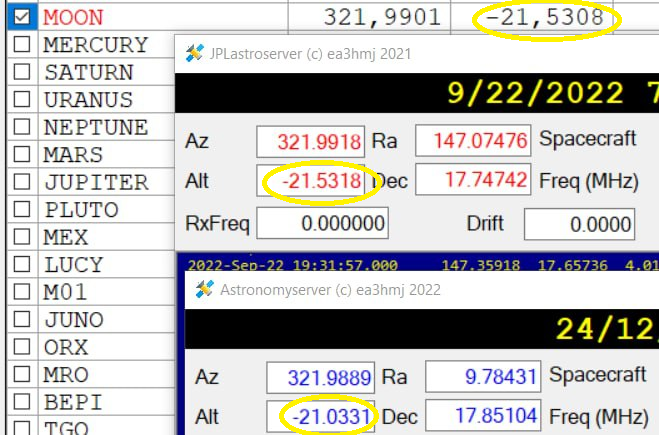Viewport: 659px width, 435px height.
Task: Check the PLUTO checkbox
Action: [x=22, y=209]
